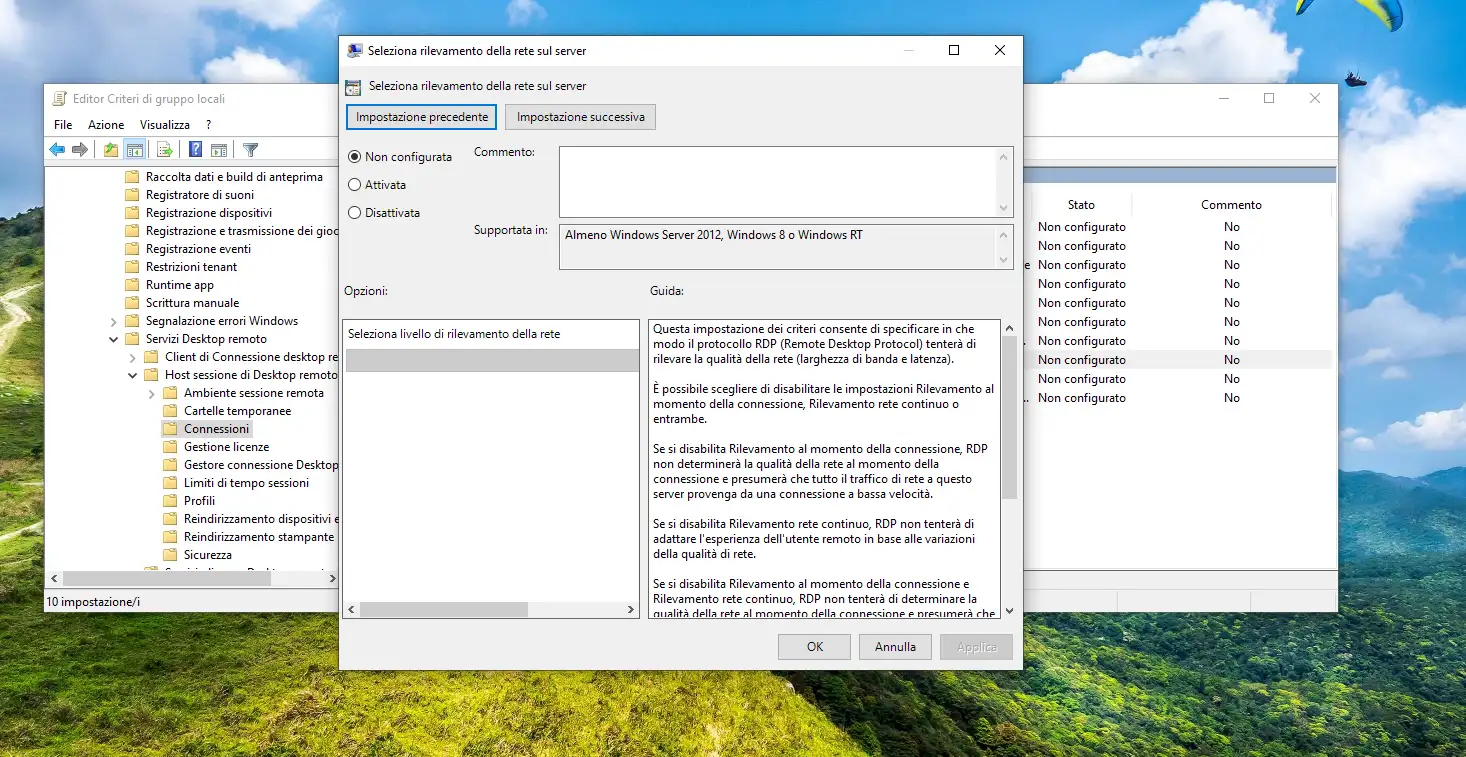Select the 'Non configurata' radio button
Image resolution: width=1466 pixels, height=757 pixels.
pos(354,157)
